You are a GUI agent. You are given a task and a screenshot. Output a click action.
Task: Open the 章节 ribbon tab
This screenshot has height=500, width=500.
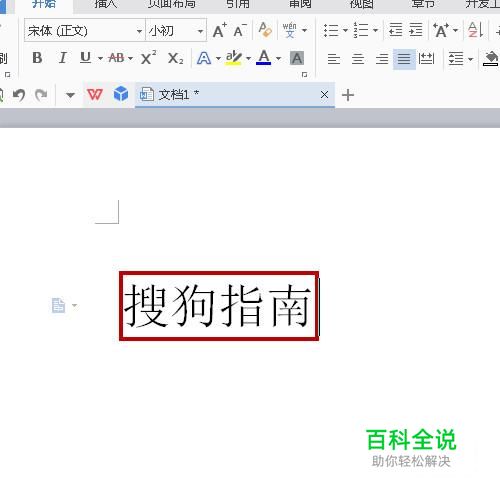point(423,4)
